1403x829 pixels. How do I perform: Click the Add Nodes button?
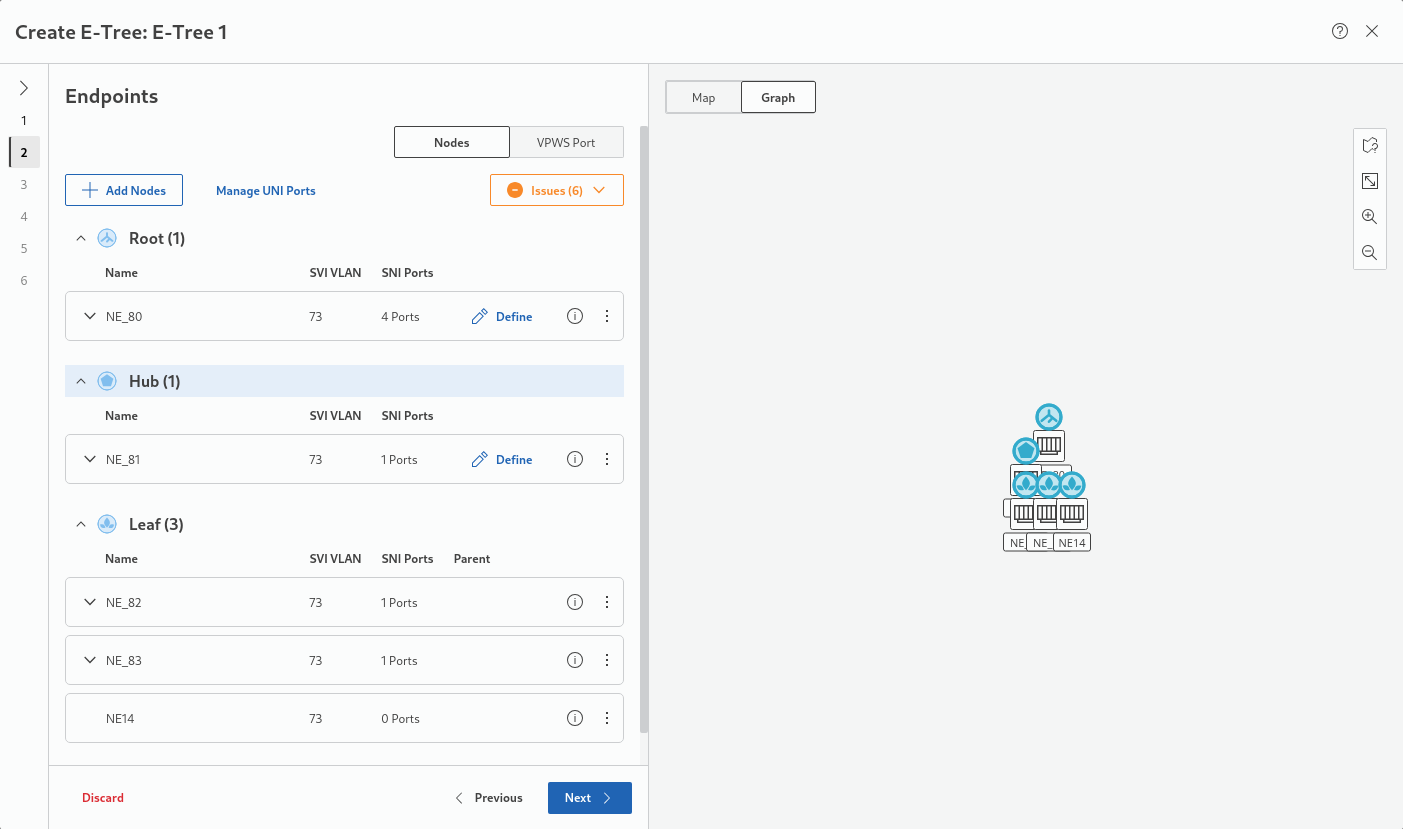(x=125, y=190)
